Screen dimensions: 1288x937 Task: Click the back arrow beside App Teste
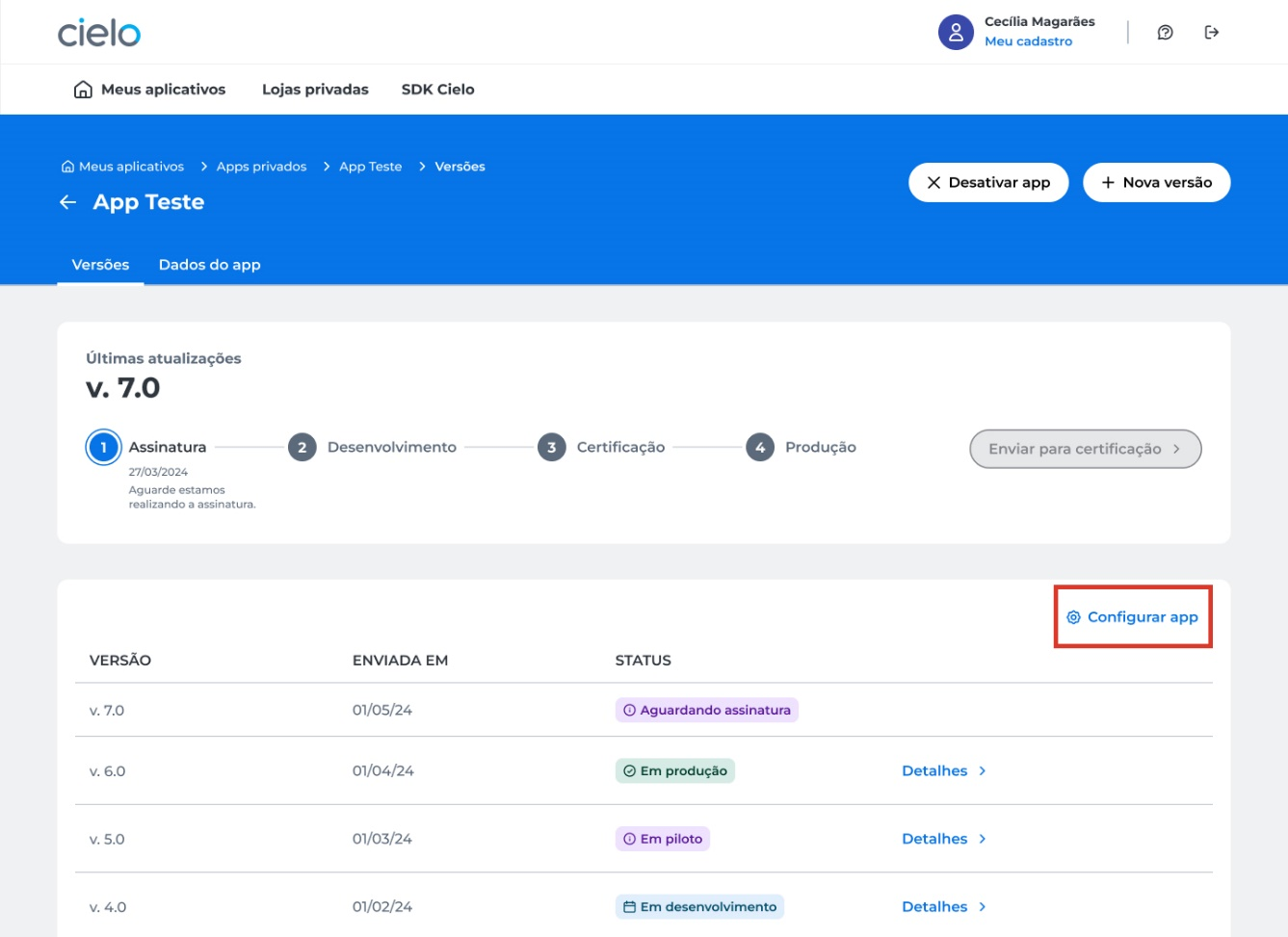click(67, 202)
